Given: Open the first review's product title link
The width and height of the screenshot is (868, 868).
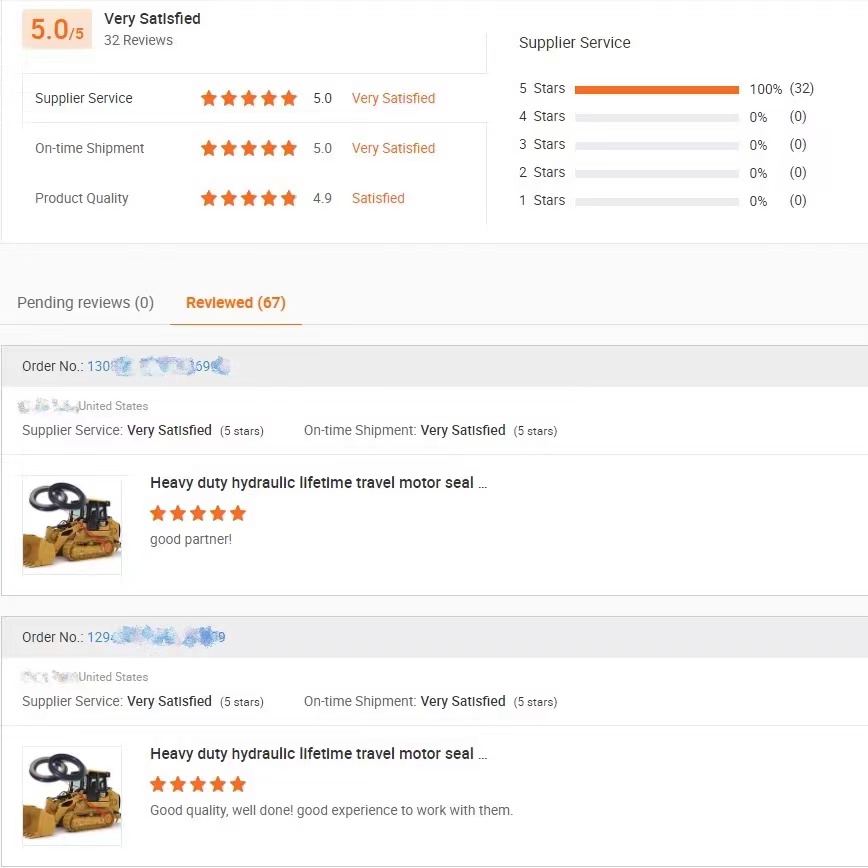Looking at the screenshot, I should (318, 483).
